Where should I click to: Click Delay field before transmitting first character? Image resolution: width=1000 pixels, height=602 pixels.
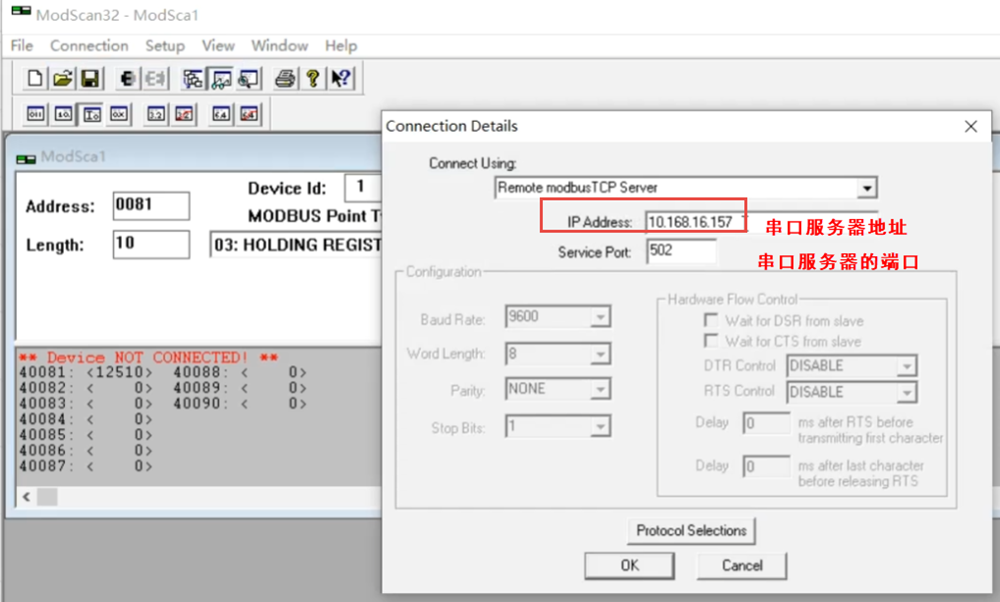[x=767, y=423]
